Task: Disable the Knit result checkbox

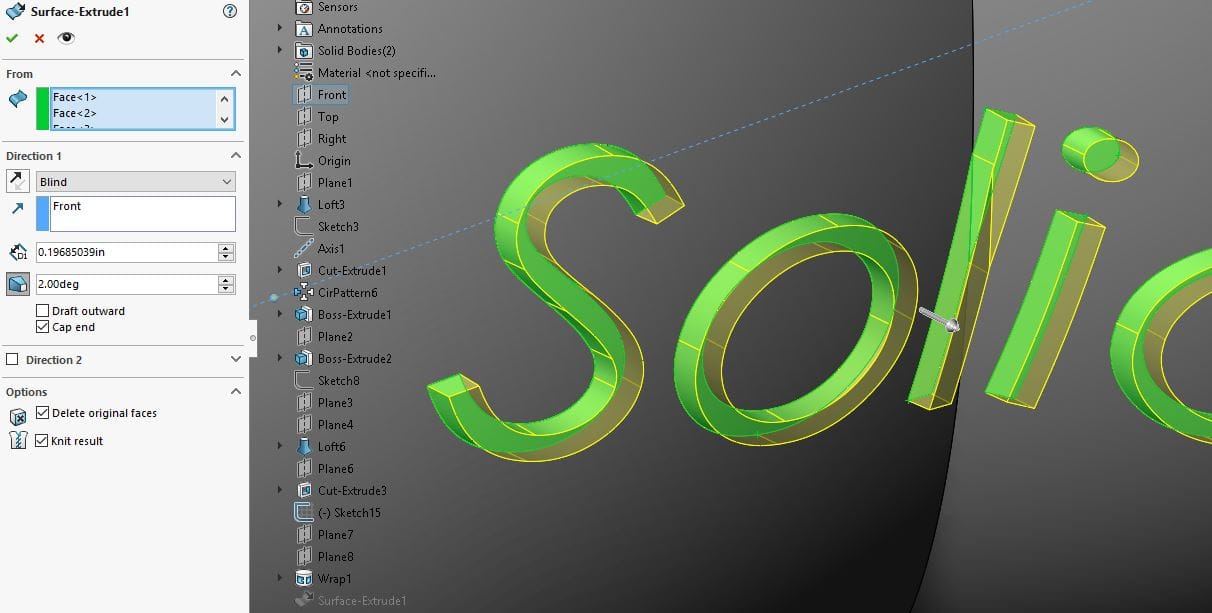Action: (42, 441)
